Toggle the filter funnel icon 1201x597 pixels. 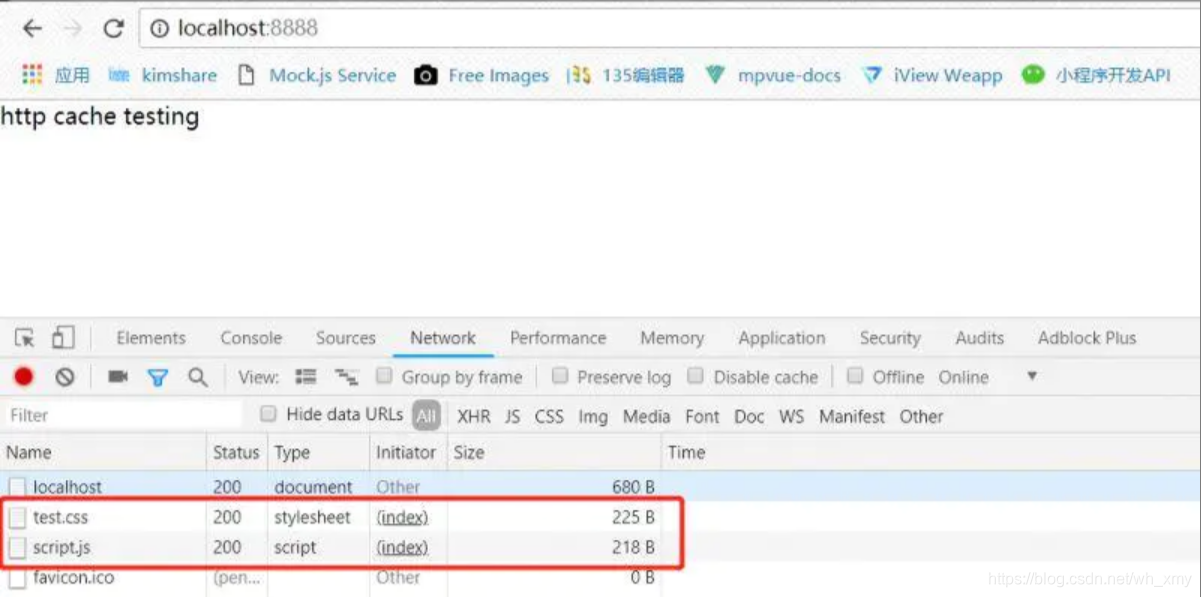coord(158,377)
